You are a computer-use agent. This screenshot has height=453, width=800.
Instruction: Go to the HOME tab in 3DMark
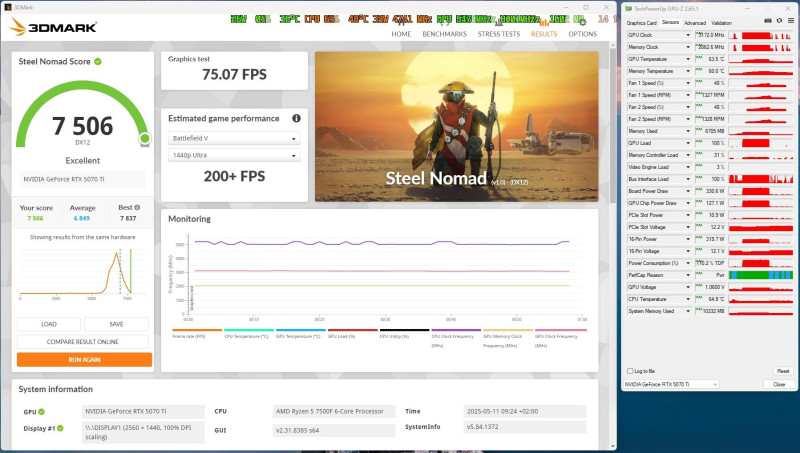pos(401,34)
